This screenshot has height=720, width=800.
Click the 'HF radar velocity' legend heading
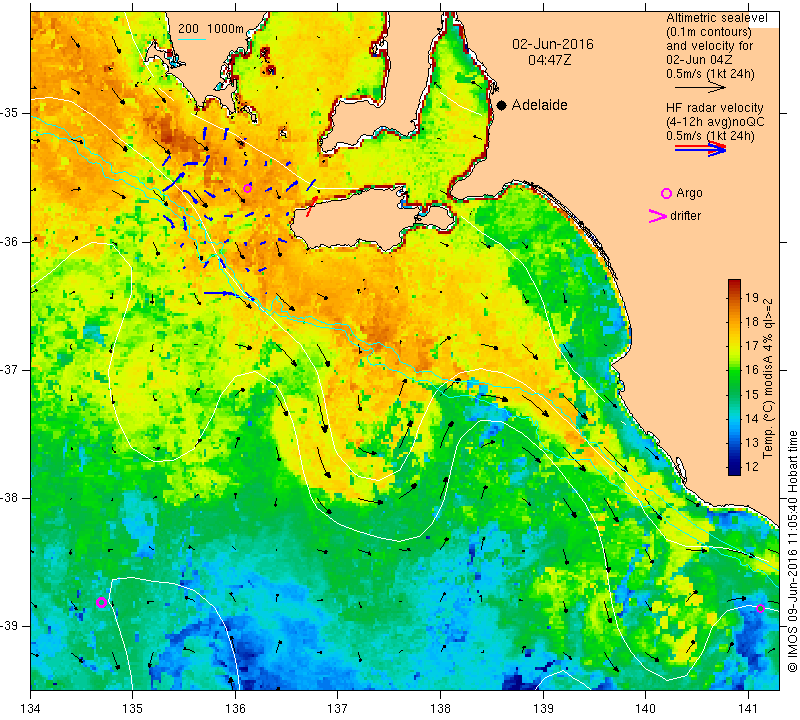tap(714, 108)
